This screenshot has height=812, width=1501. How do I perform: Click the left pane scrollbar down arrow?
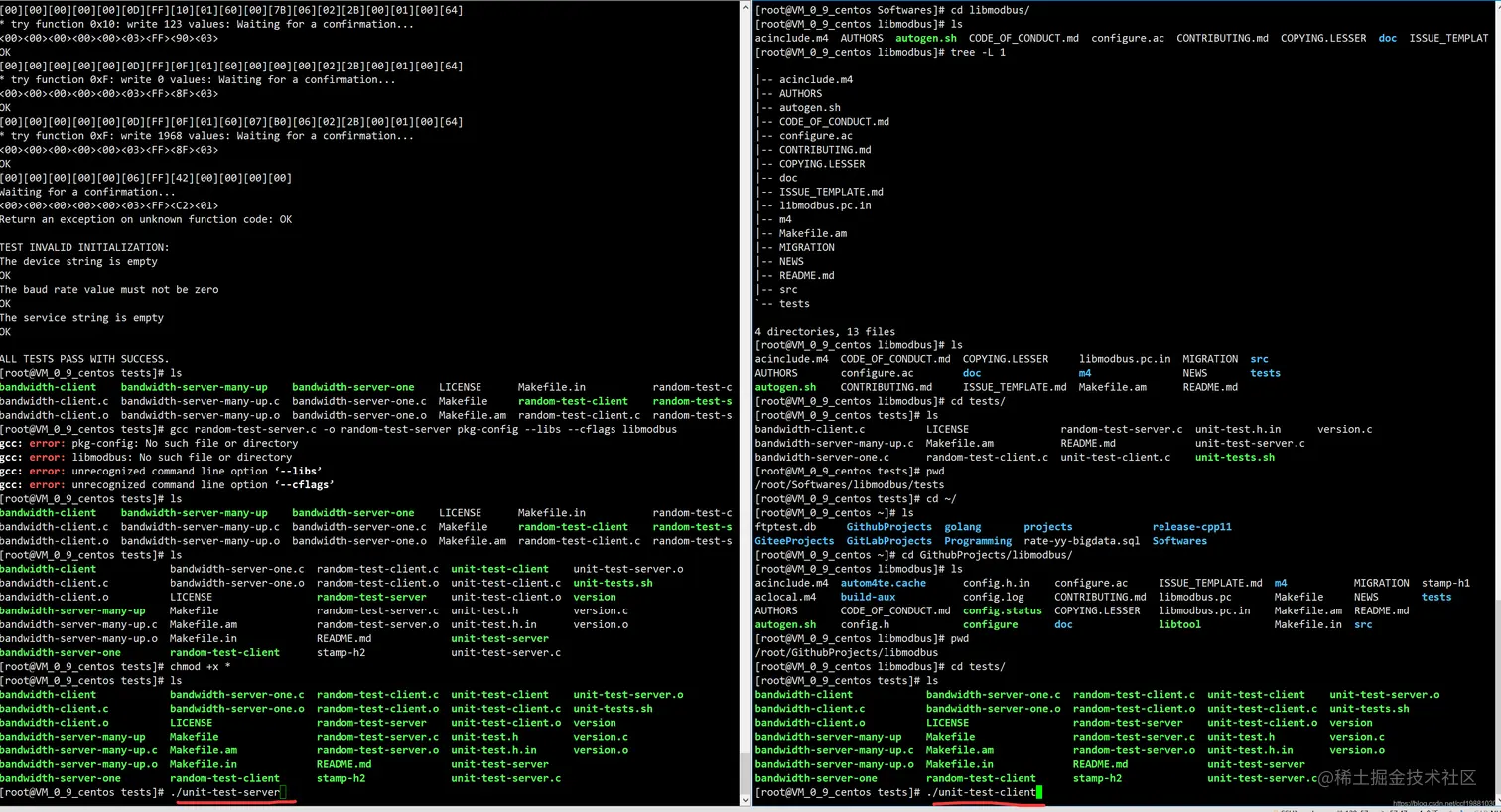(x=746, y=799)
